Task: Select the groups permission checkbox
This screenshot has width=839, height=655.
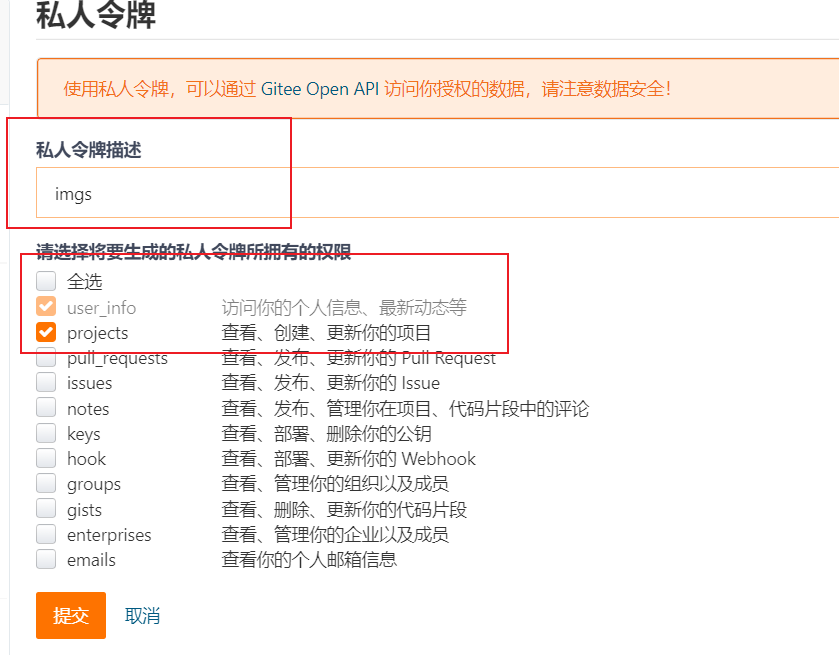Action: point(46,483)
